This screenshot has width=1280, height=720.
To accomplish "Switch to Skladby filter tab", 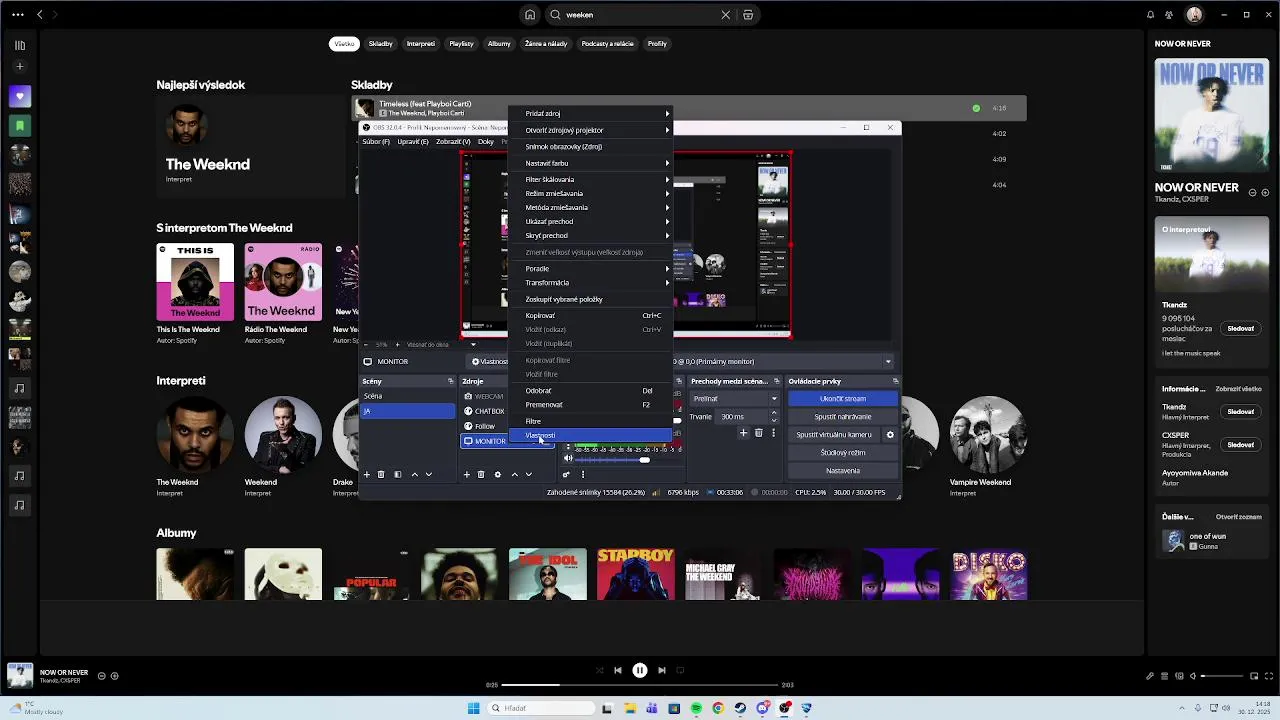I will pyautogui.click(x=381, y=44).
